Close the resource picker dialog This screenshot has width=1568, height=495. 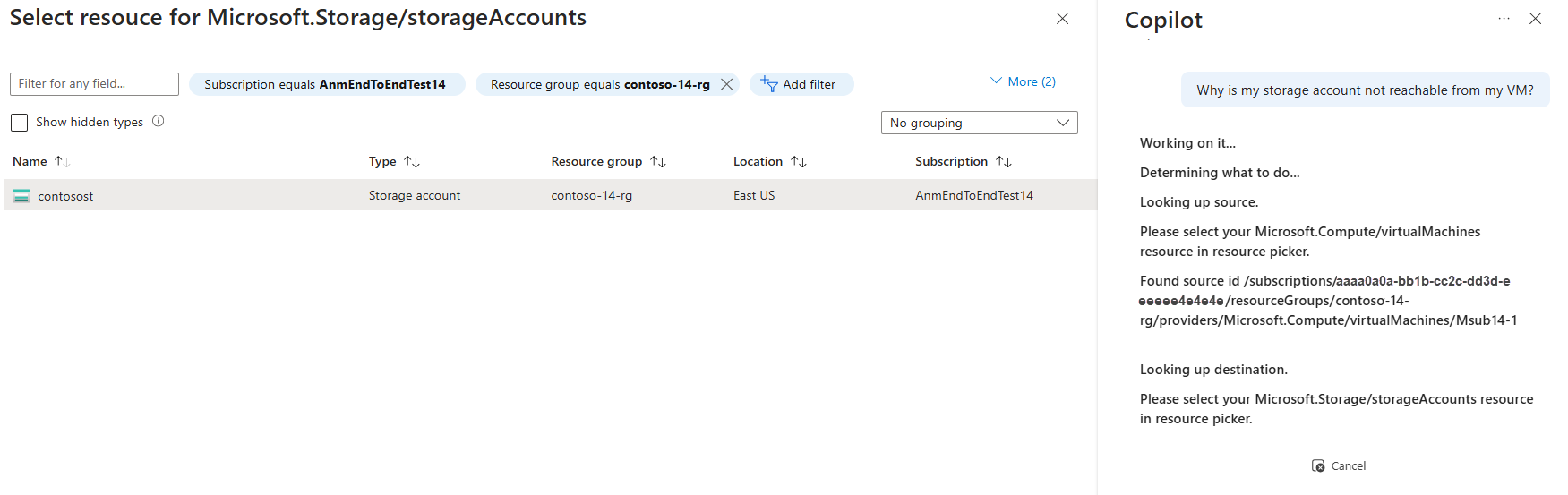[x=1063, y=19]
